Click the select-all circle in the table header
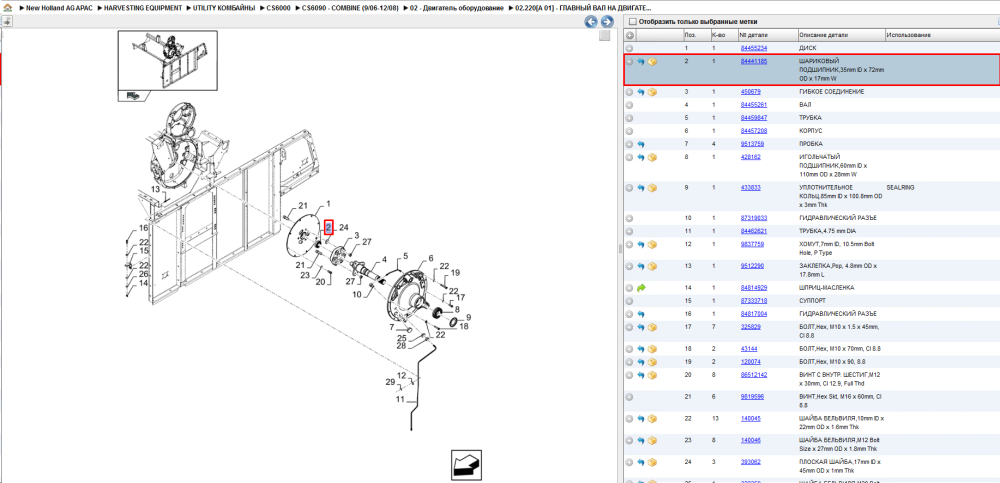Image resolution: width=1000 pixels, height=483 pixels. pyautogui.click(x=629, y=34)
